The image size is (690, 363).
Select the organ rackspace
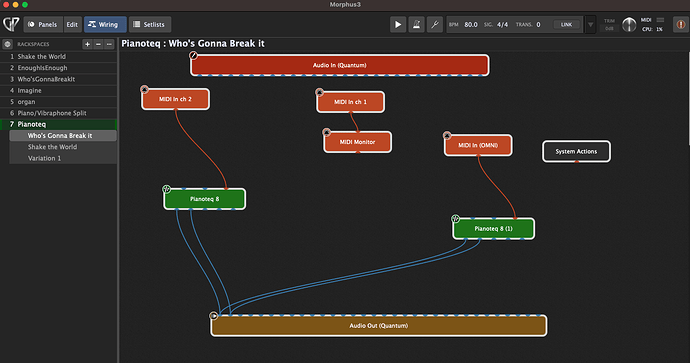(x=59, y=102)
